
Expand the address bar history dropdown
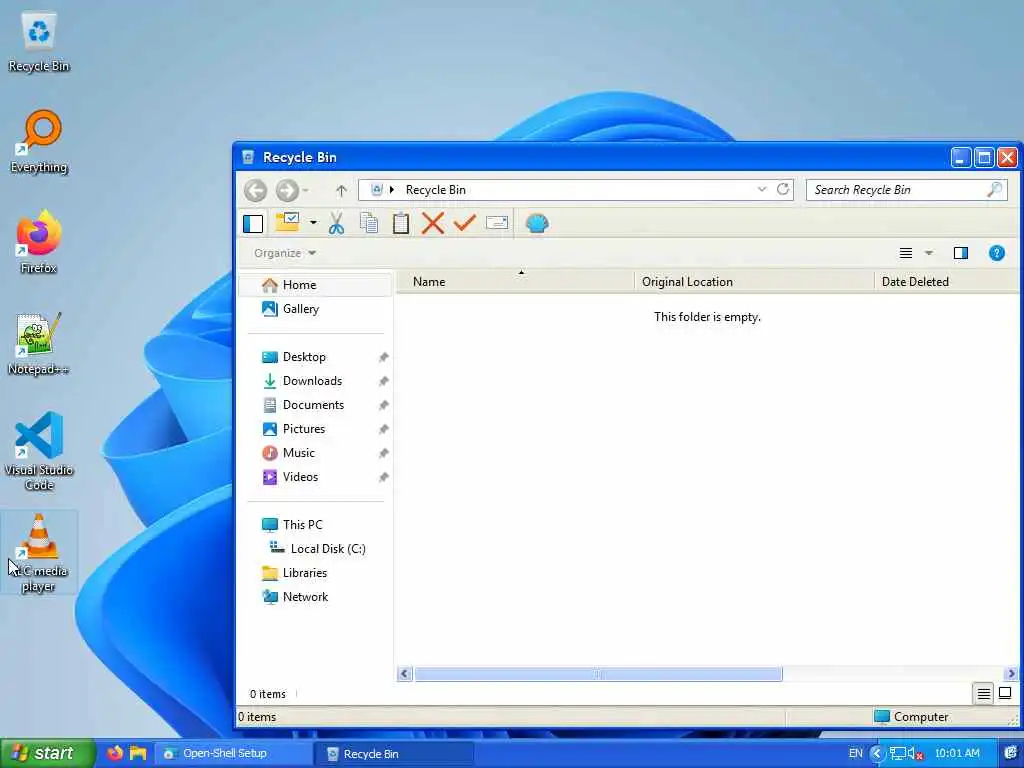(761, 189)
